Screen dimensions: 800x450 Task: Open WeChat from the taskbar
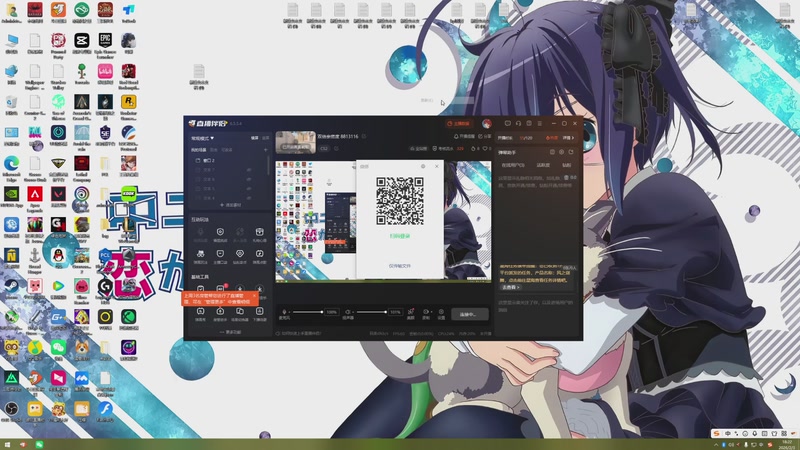pos(39,444)
